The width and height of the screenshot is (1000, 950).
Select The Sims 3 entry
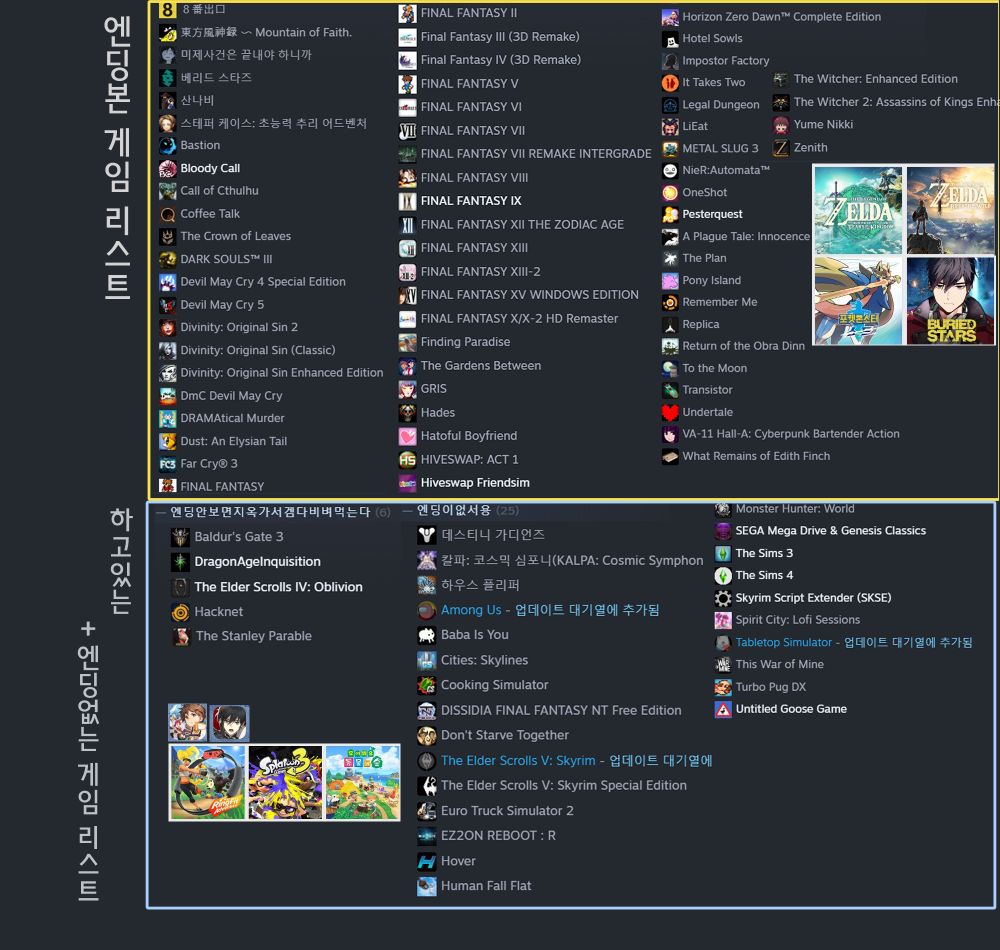[x=764, y=553]
